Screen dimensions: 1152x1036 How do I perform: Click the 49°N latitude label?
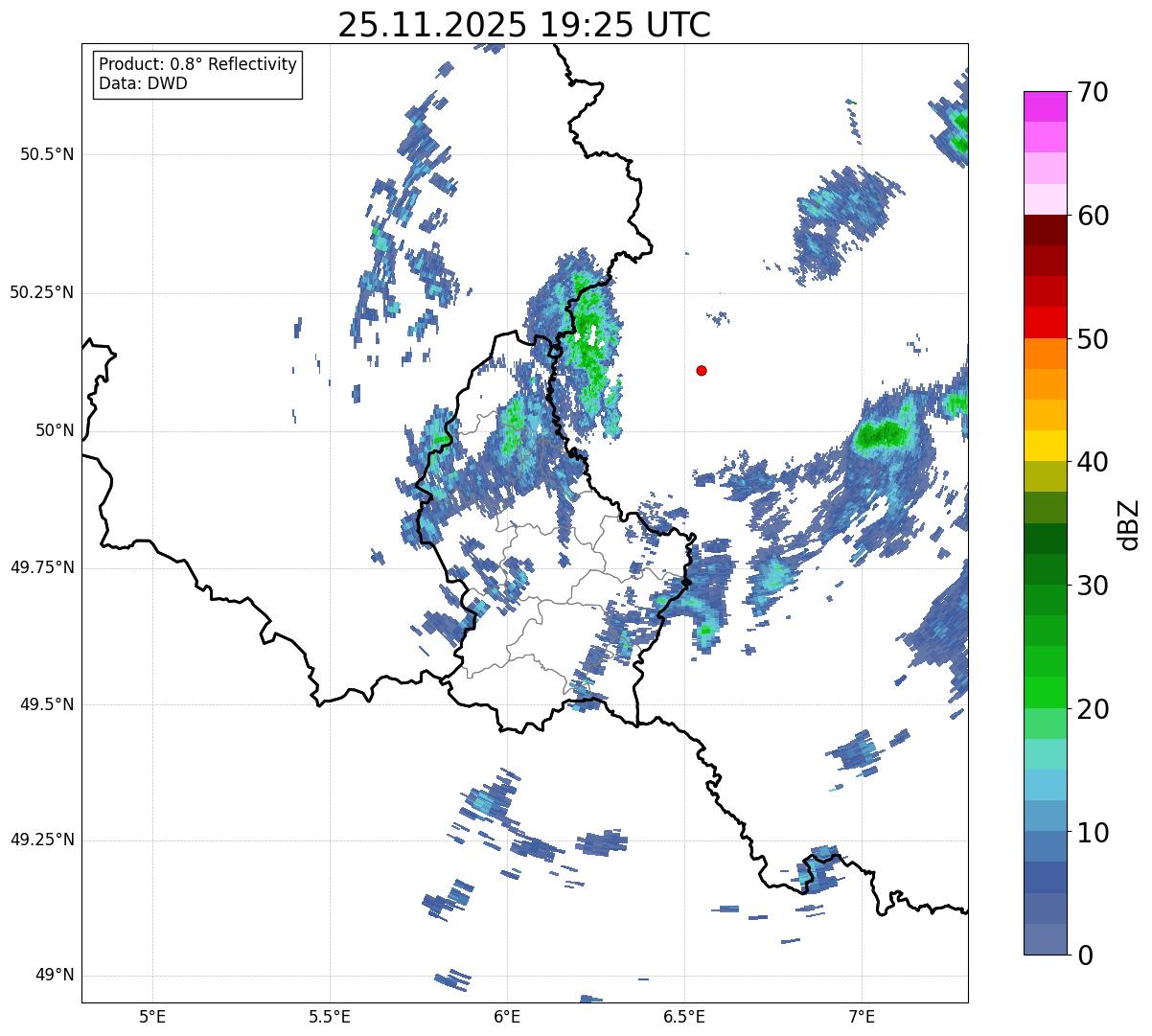point(55,976)
